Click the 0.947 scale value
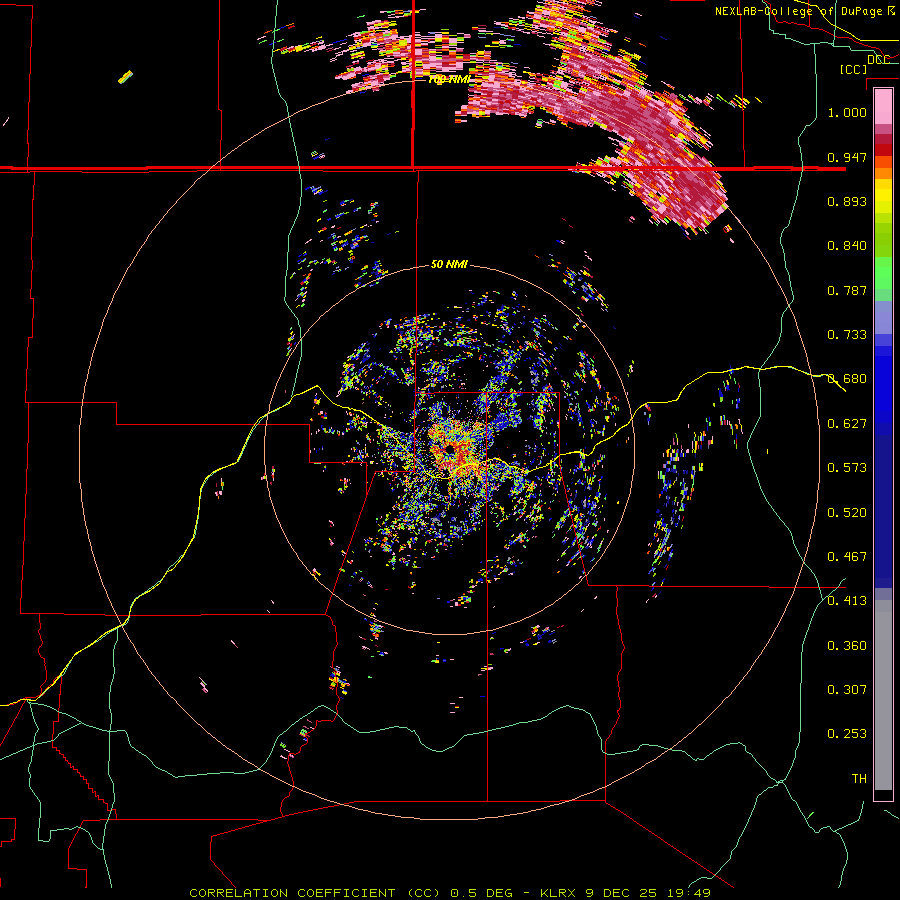The image size is (900, 900). [x=847, y=157]
